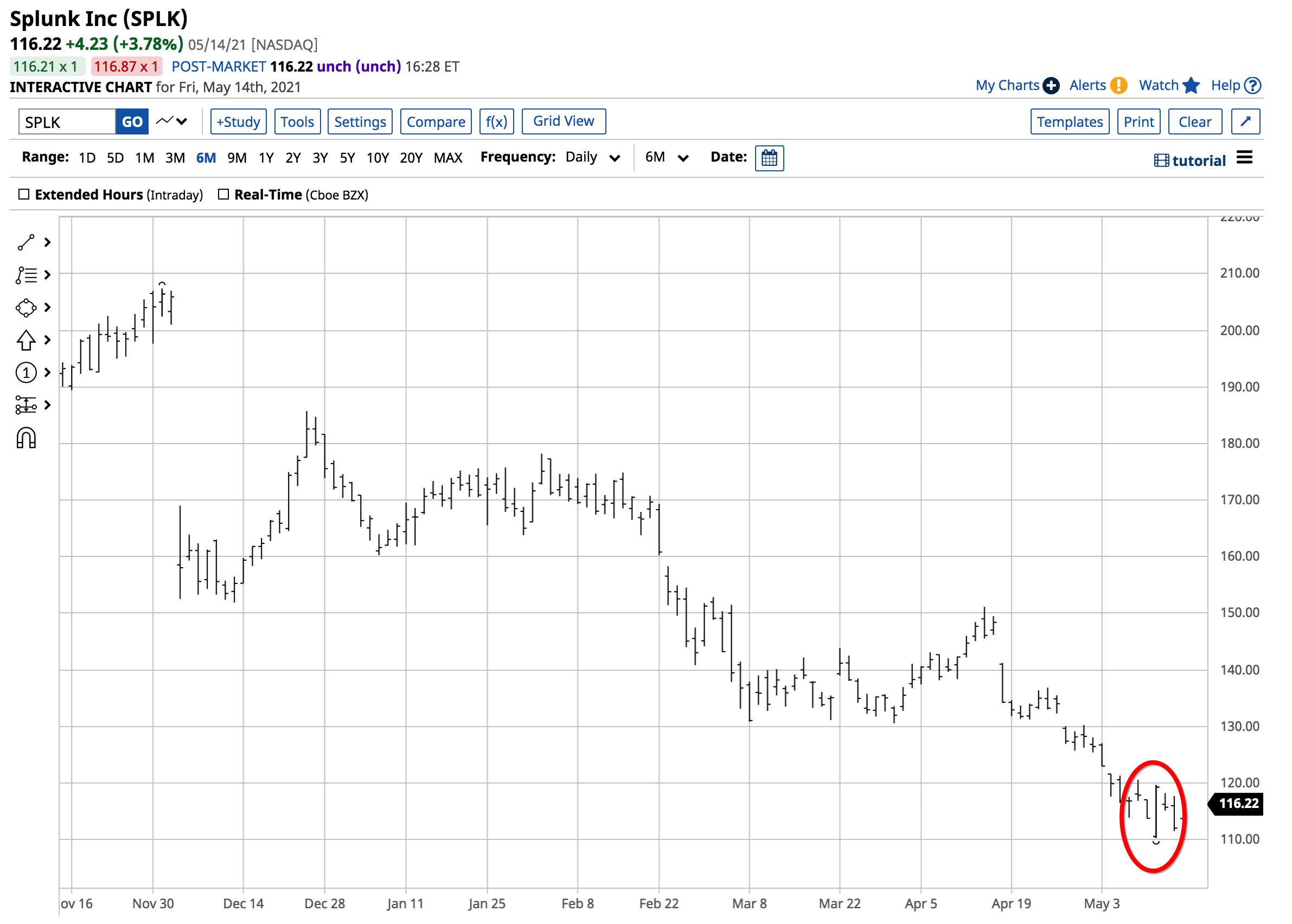Select the Fibonacci retracement lines tool
The image size is (1292, 924).
coord(26,275)
